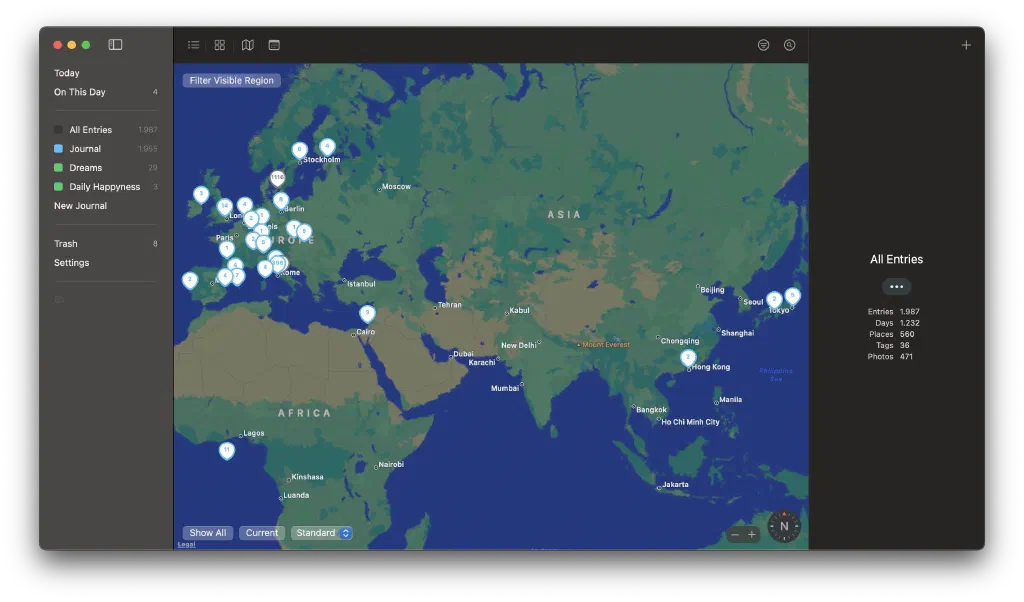Toggle the sidebar visibility icon
The image size is (1024, 602).
click(x=115, y=44)
